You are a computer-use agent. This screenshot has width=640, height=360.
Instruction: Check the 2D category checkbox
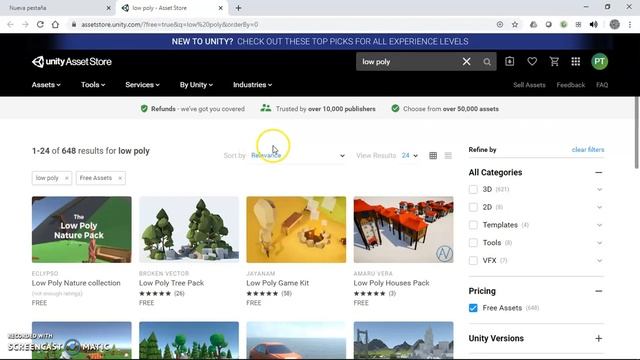473,207
